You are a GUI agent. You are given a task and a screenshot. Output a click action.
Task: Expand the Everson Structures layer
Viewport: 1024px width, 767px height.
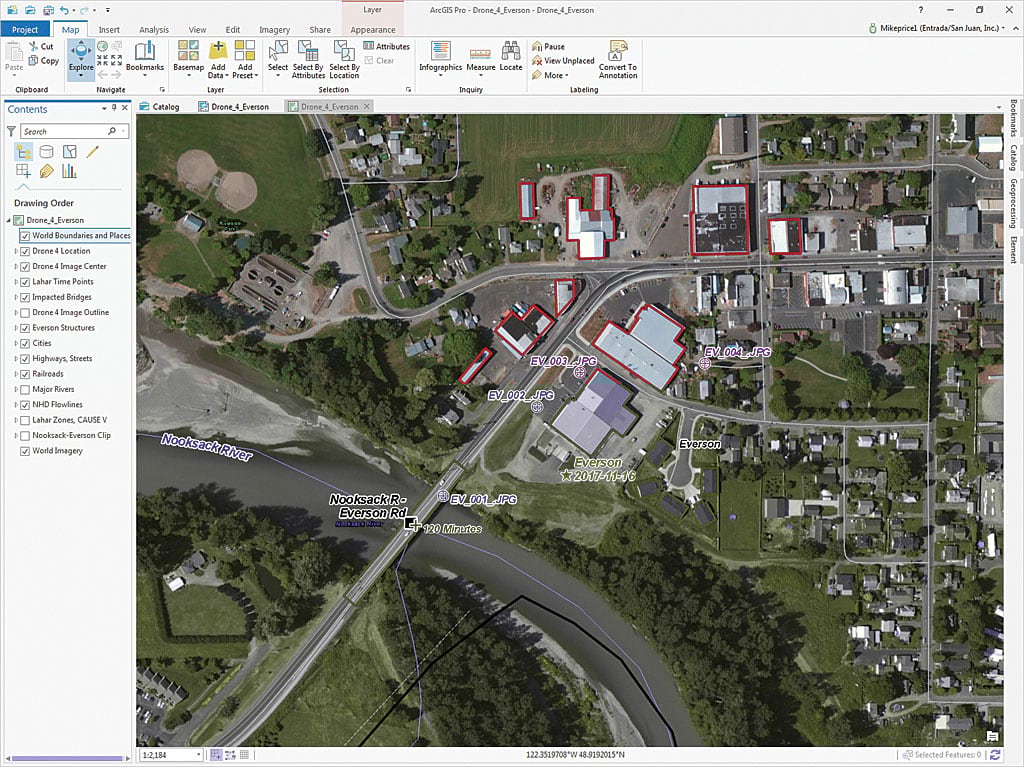tap(15, 328)
